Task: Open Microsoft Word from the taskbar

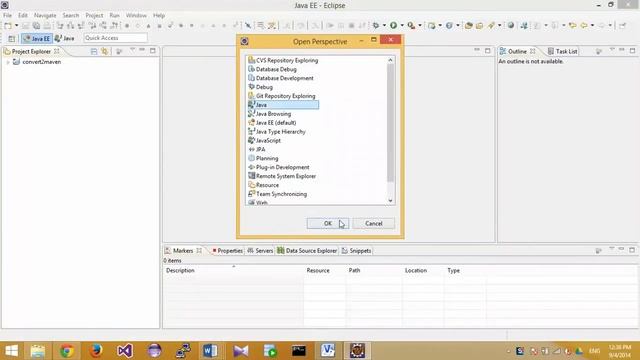Action: [x=211, y=351]
